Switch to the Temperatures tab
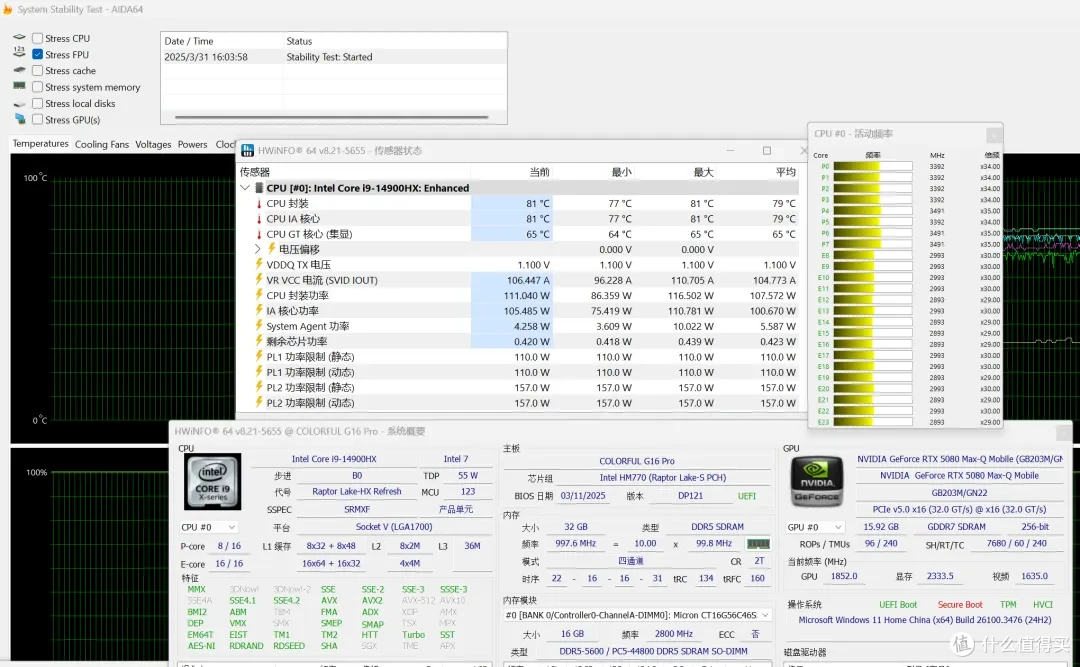The width and height of the screenshot is (1080, 667). click(41, 143)
